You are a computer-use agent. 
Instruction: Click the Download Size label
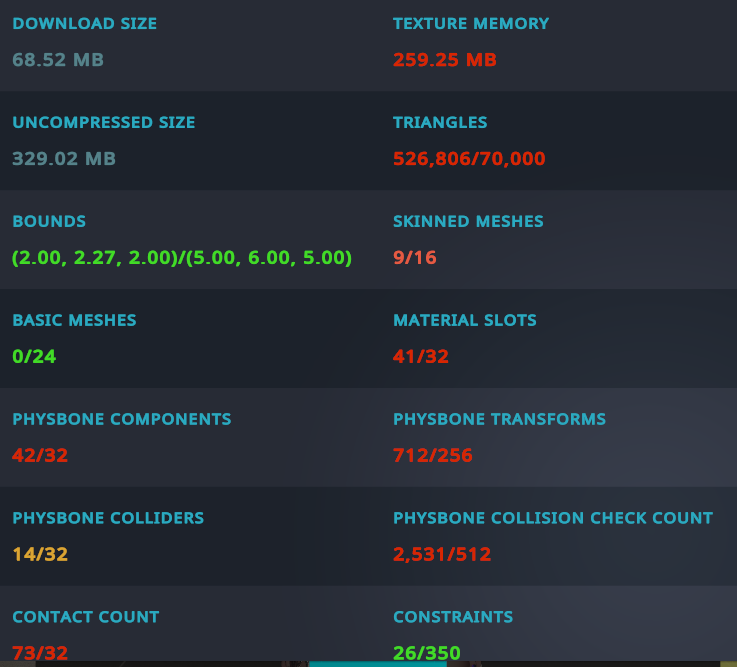[x=84, y=24]
